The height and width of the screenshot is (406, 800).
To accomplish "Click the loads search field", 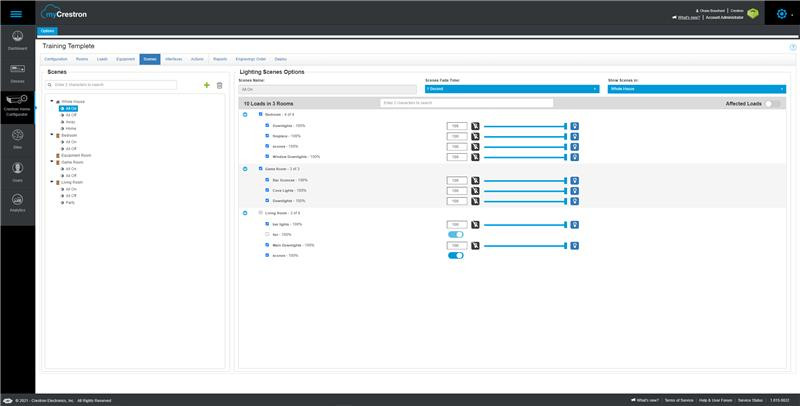I will pos(466,103).
